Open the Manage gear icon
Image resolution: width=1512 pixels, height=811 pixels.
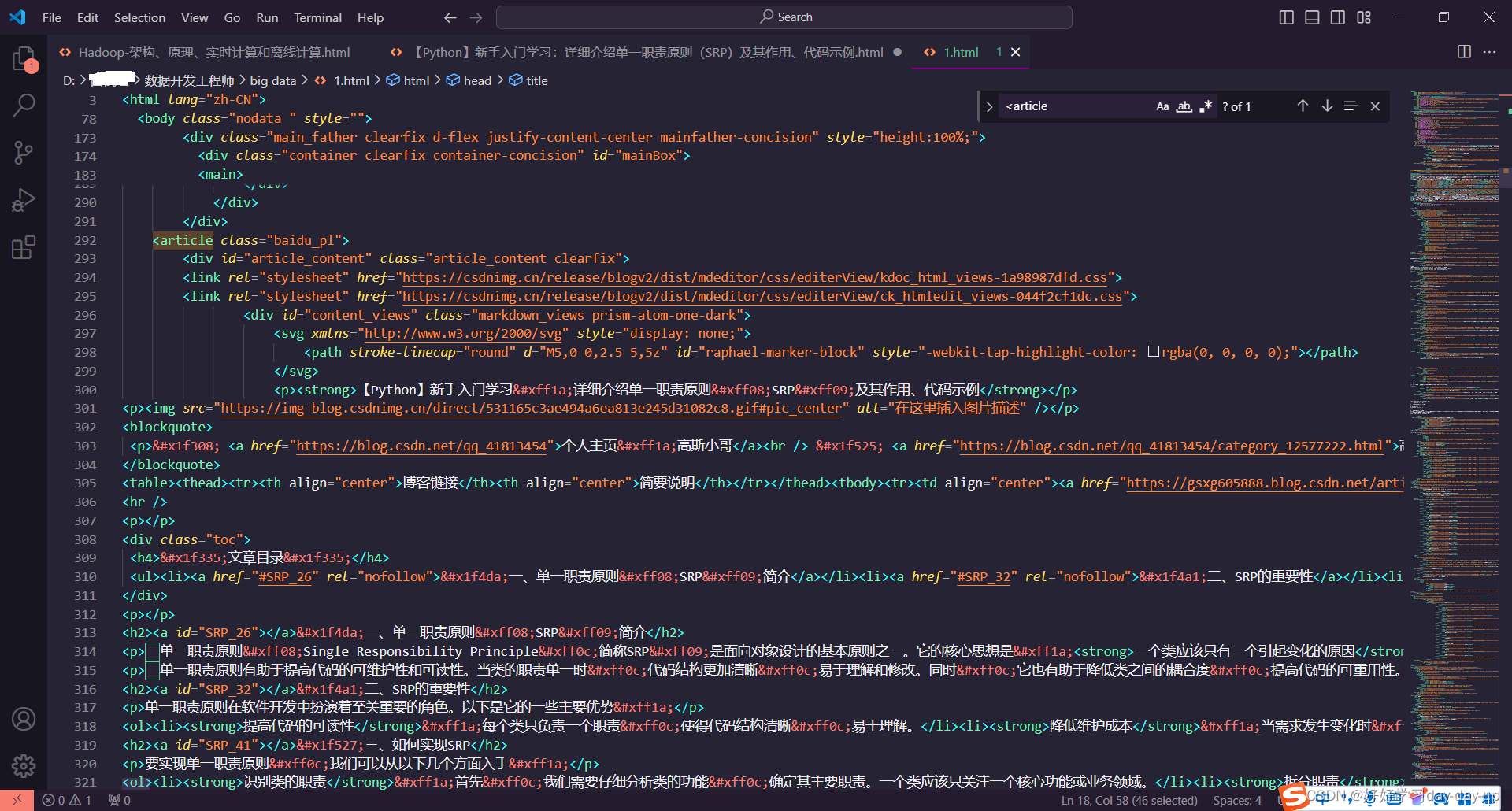click(24, 765)
